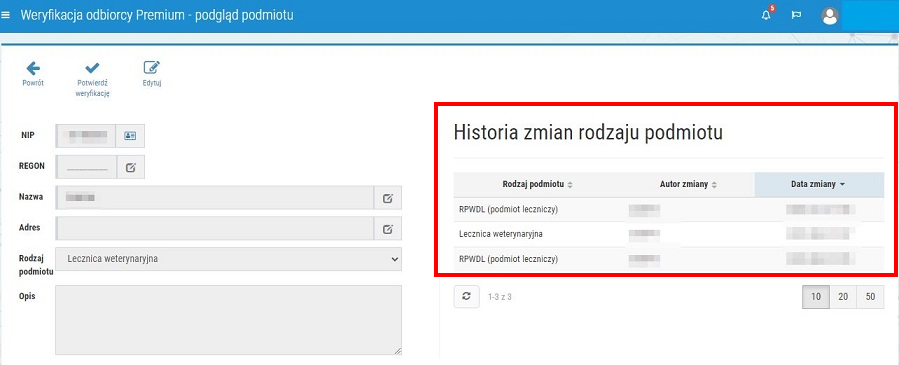Screen dimensions: 899x365
Task: Show 50 rows per page
Action: tap(870, 297)
